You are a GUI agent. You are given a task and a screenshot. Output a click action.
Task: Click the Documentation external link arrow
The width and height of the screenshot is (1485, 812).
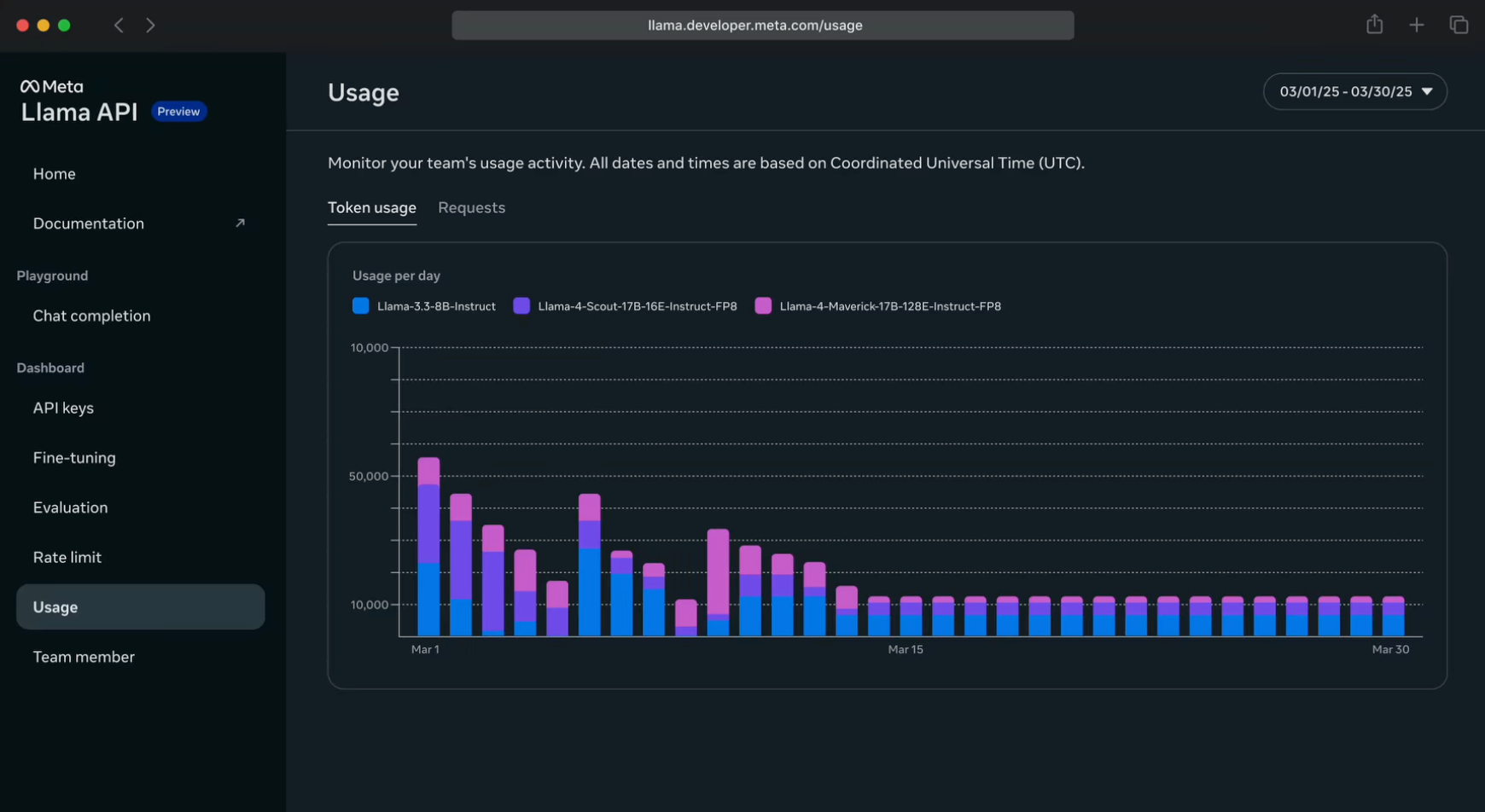pyautogui.click(x=240, y=223)
